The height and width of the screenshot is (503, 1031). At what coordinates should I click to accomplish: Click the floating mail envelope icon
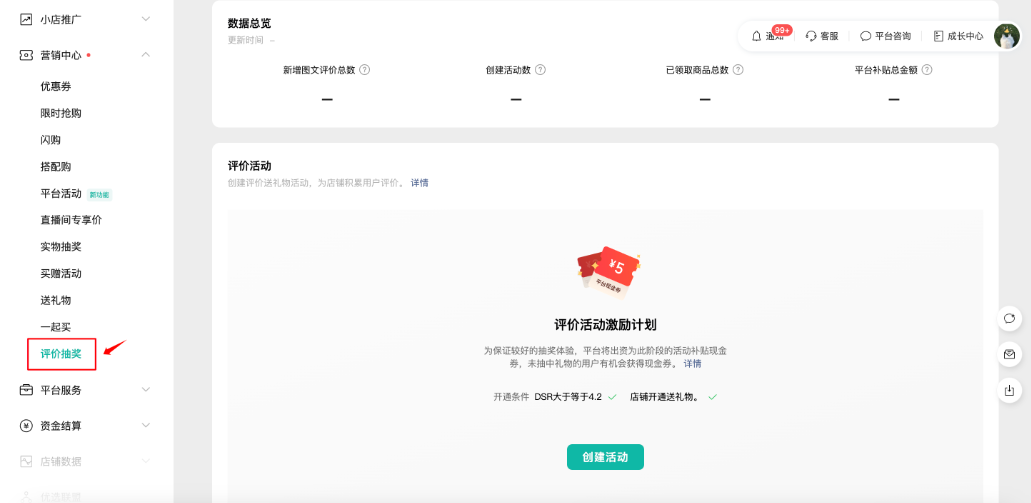tap(1009, 354)
